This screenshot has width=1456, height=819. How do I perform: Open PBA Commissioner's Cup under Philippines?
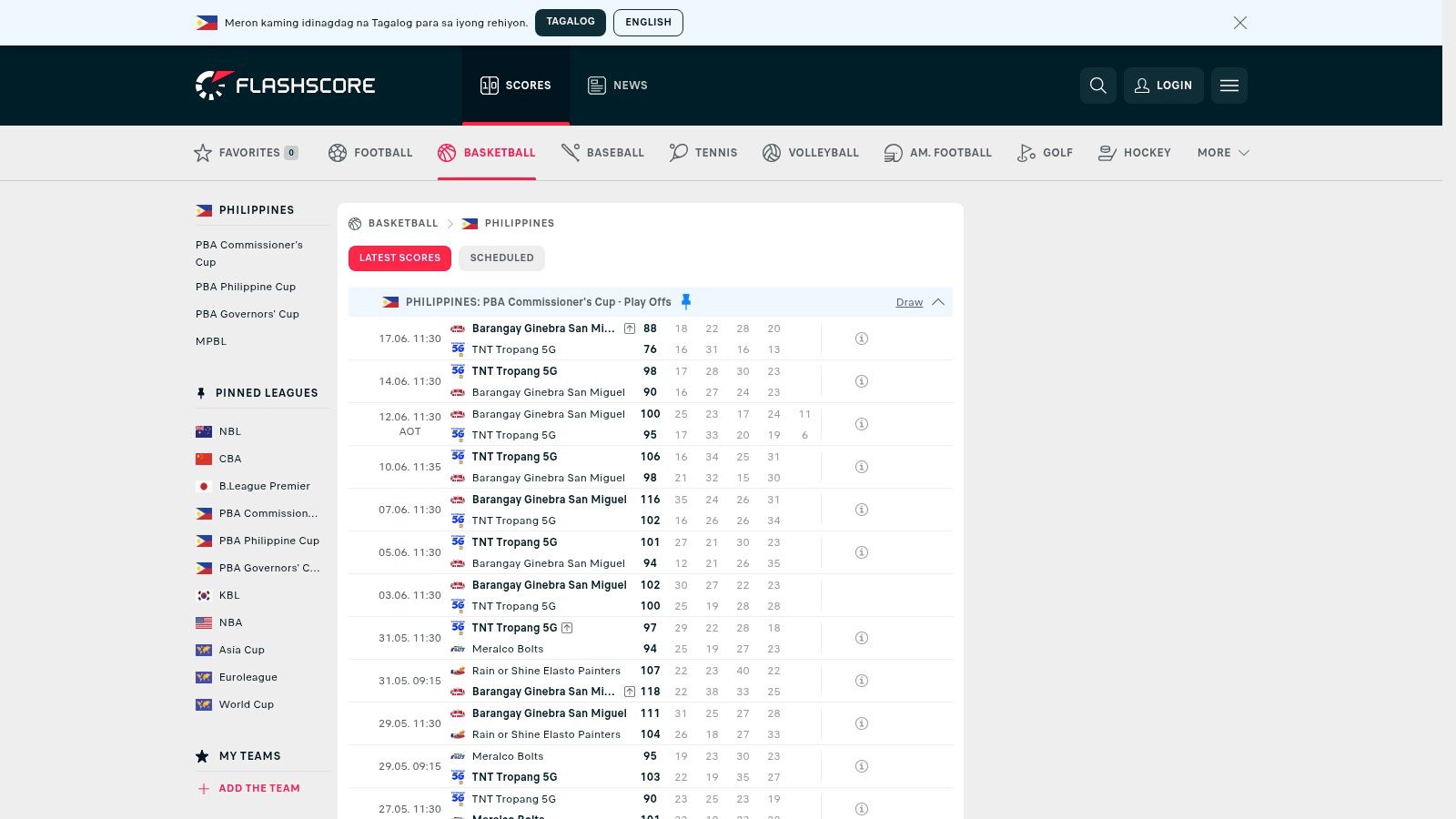coord(249,253)
